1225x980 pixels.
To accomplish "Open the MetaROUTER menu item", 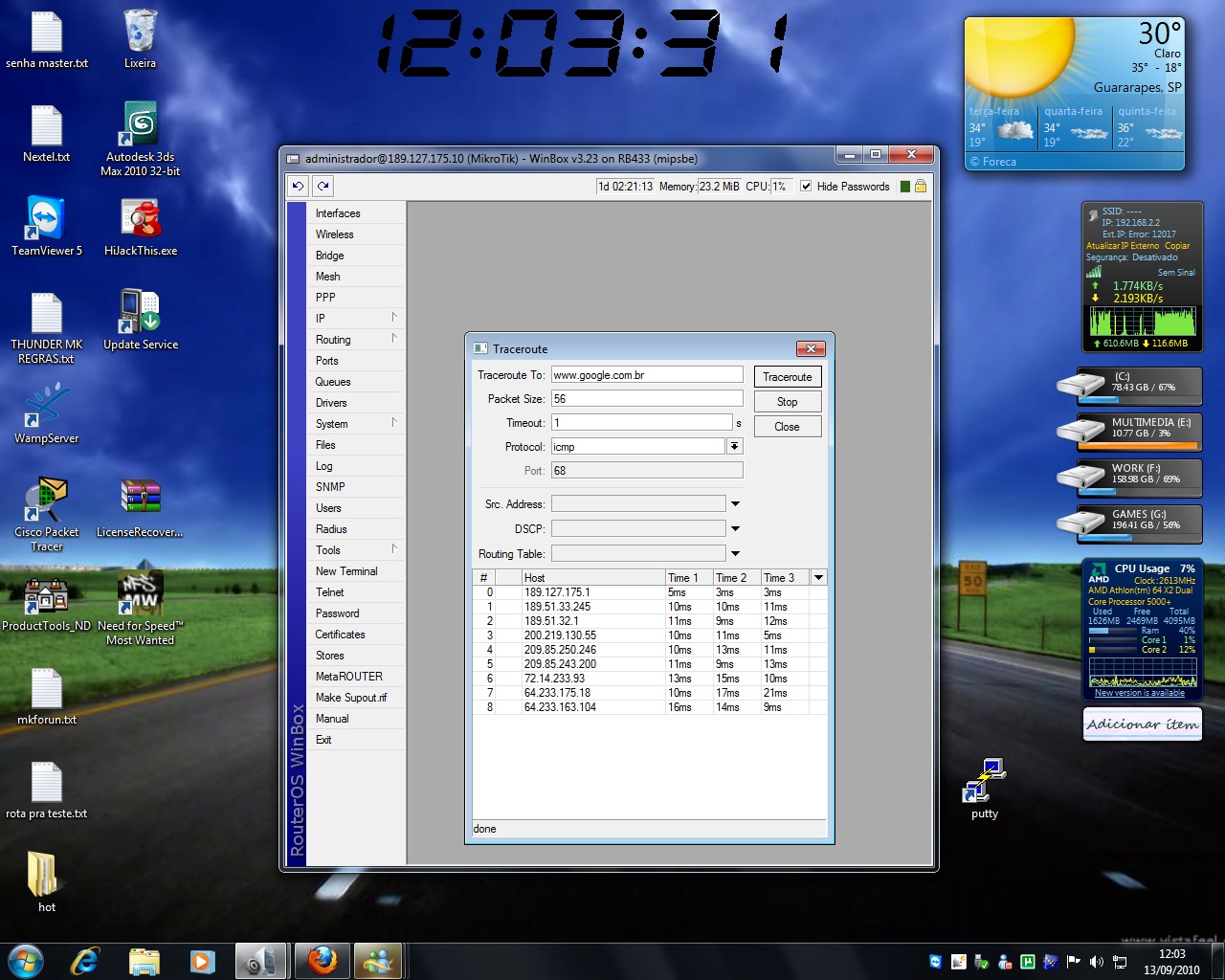I will point(357,676).
